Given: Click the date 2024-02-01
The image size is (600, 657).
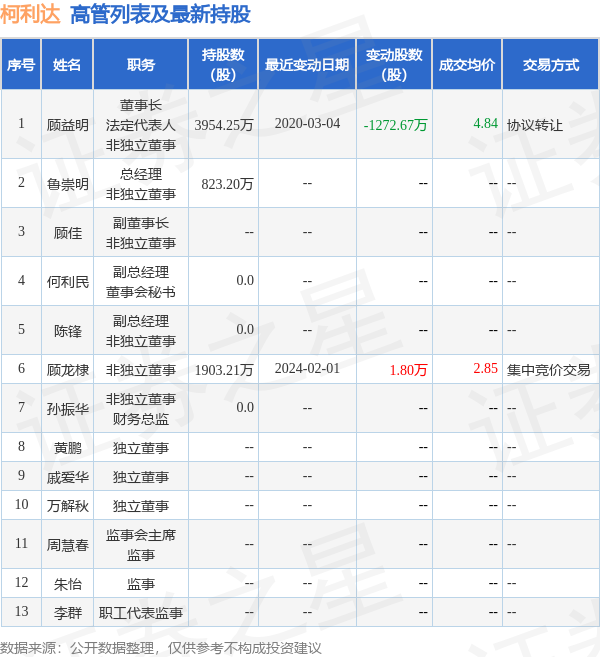Looking at the screenshot, I should tap(307, 368).
